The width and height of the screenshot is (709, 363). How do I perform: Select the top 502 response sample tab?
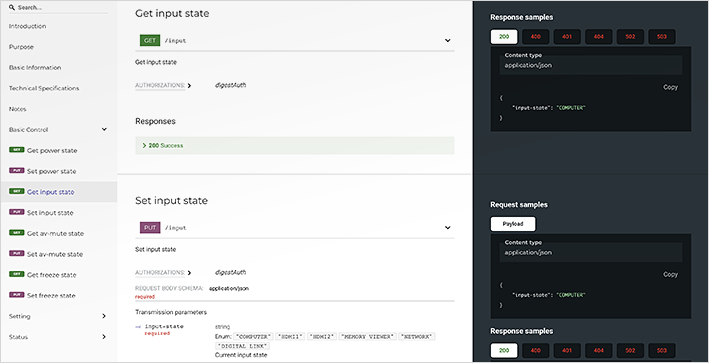pos(630,37)
